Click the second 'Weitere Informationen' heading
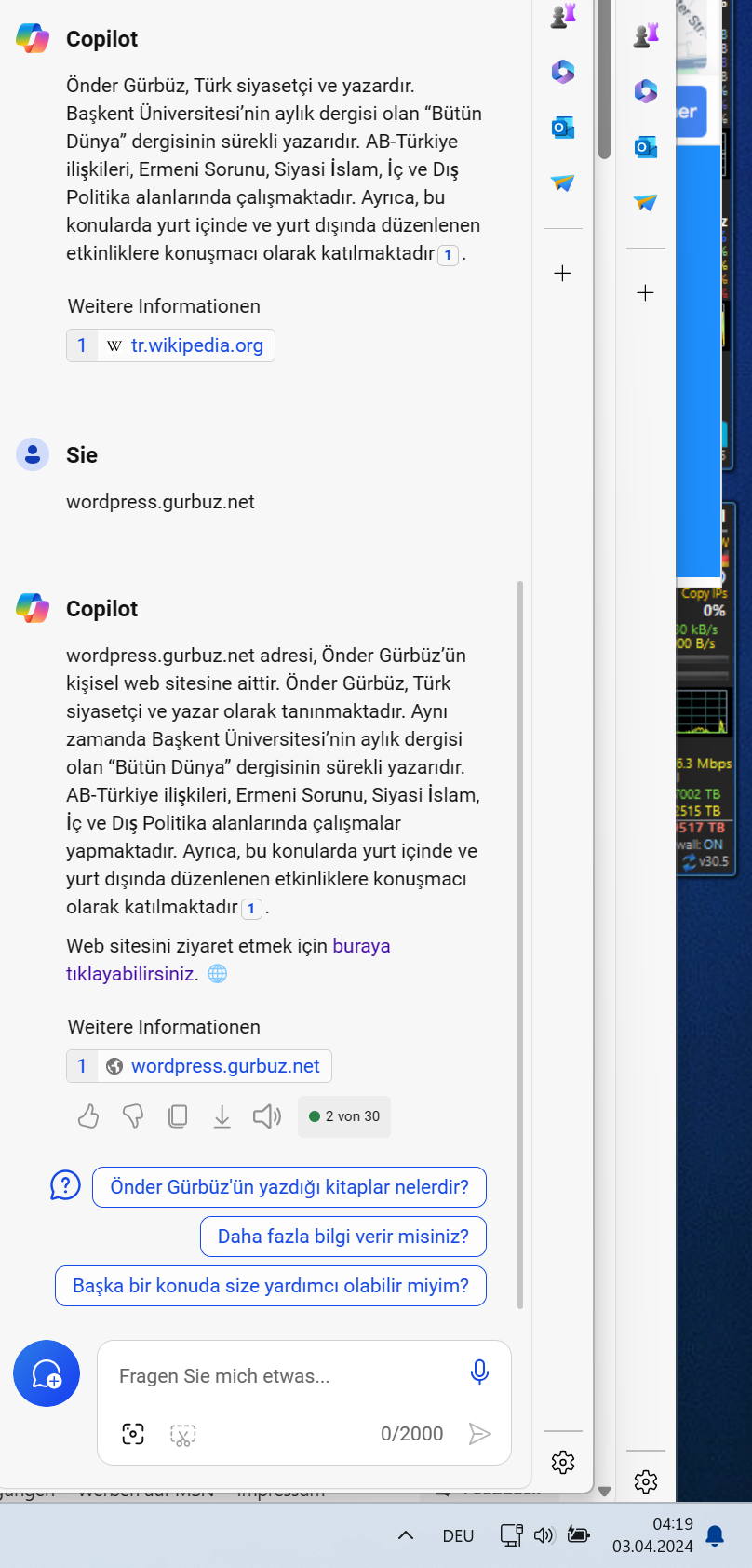The height and width of the screenshot is (1568, 752). (164, 1027)
